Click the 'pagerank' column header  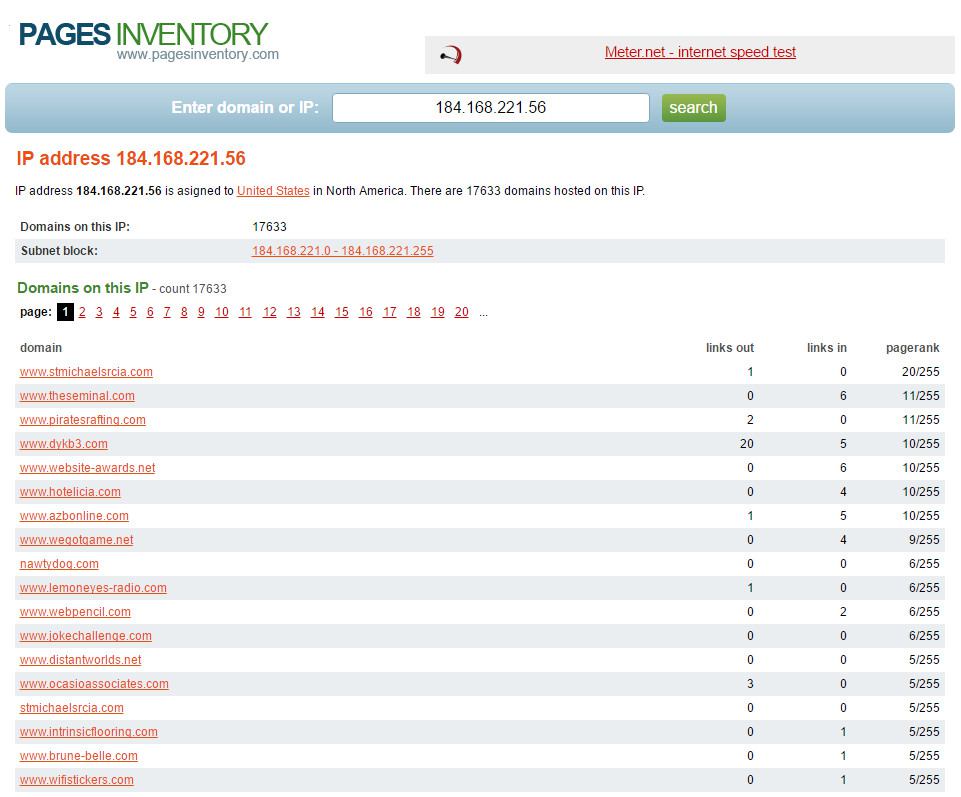(x=913, y=348)
